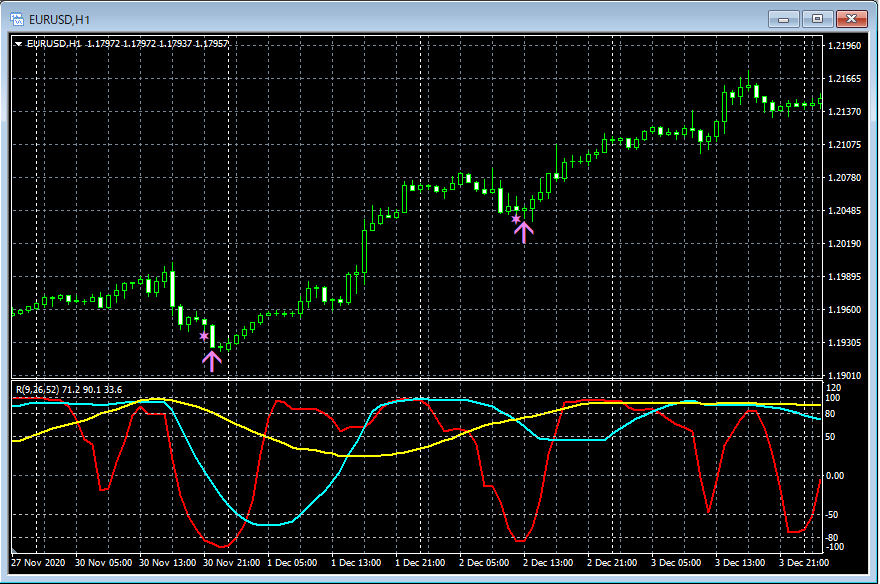Minimize the EURUSD,H1 chart window

click(x=783, y=19)
